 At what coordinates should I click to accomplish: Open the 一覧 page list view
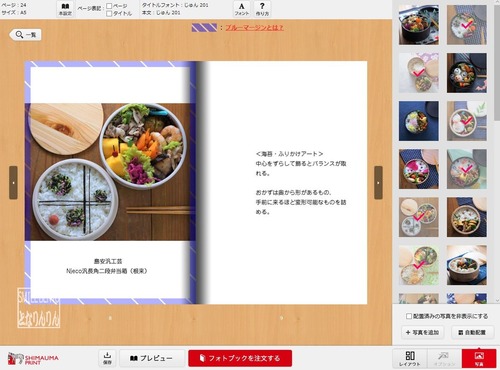pos(26,34)
